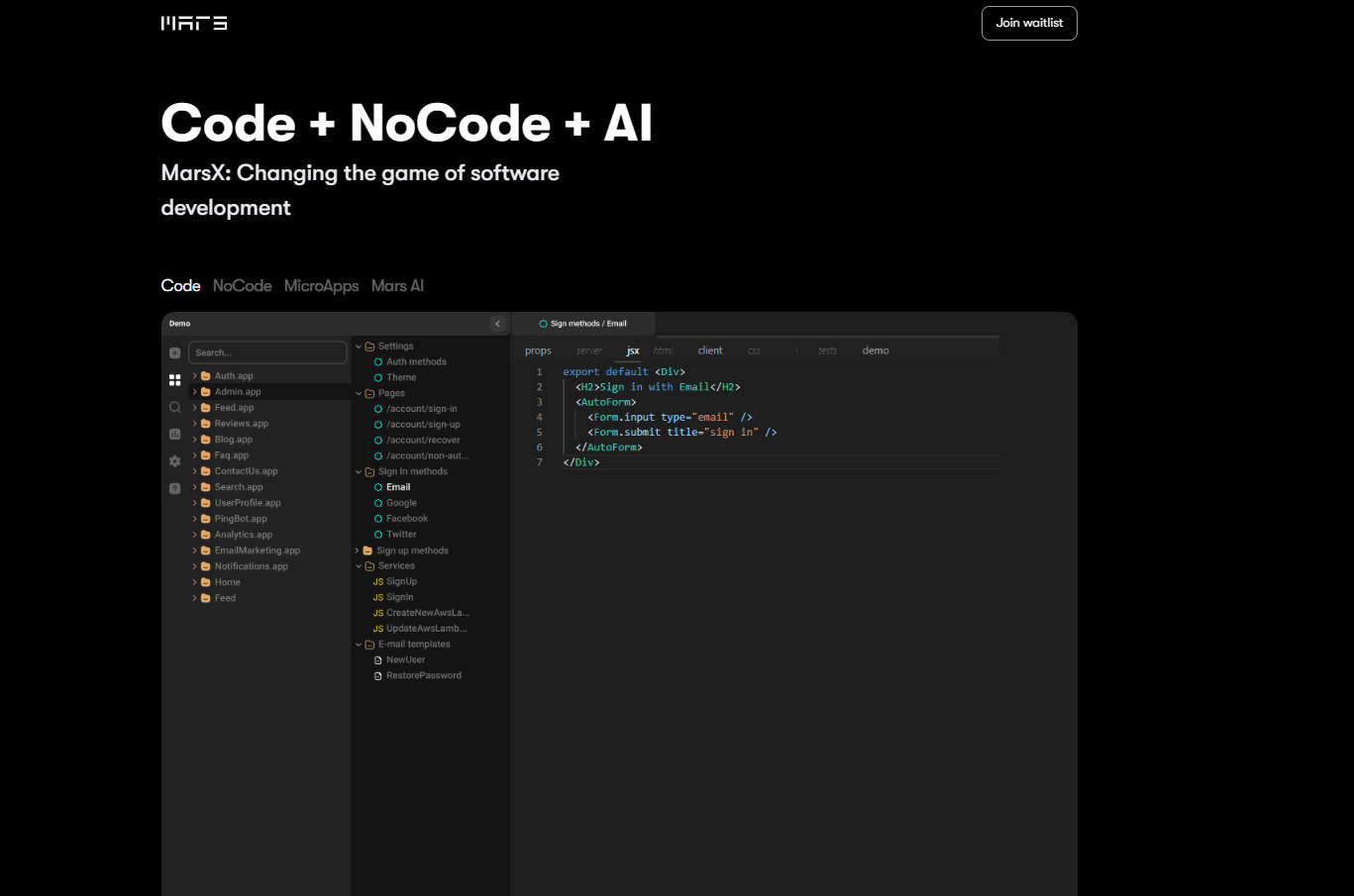Screen dimensions: 1354x896
Task: Click the component icon beside Auth methods
Action: click(x=378, y=362)
